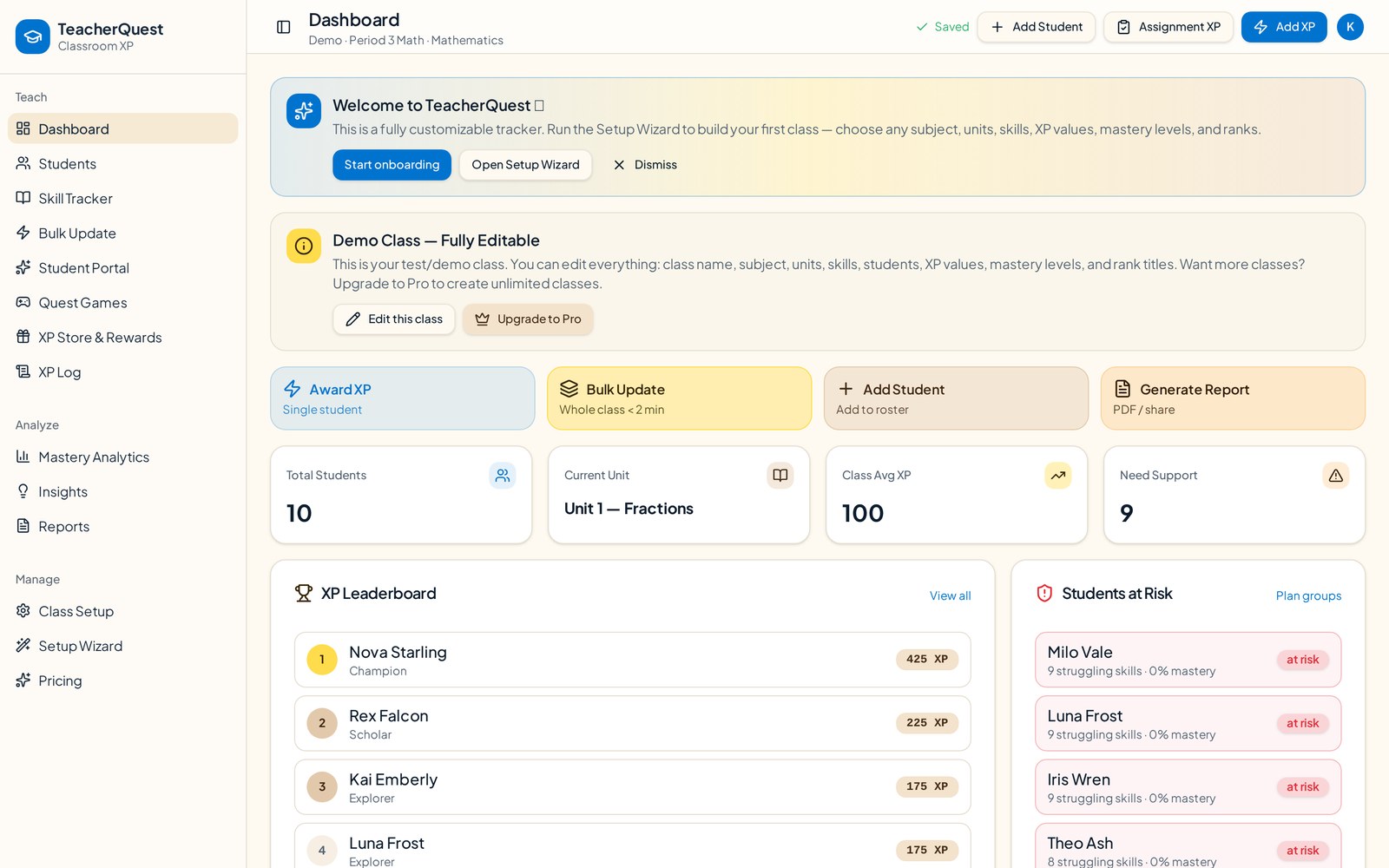The height and width of the screenshot is (868, 1389).
Task: Click rank 2 badge for Rex Falcon
Action: click(322, 723)
